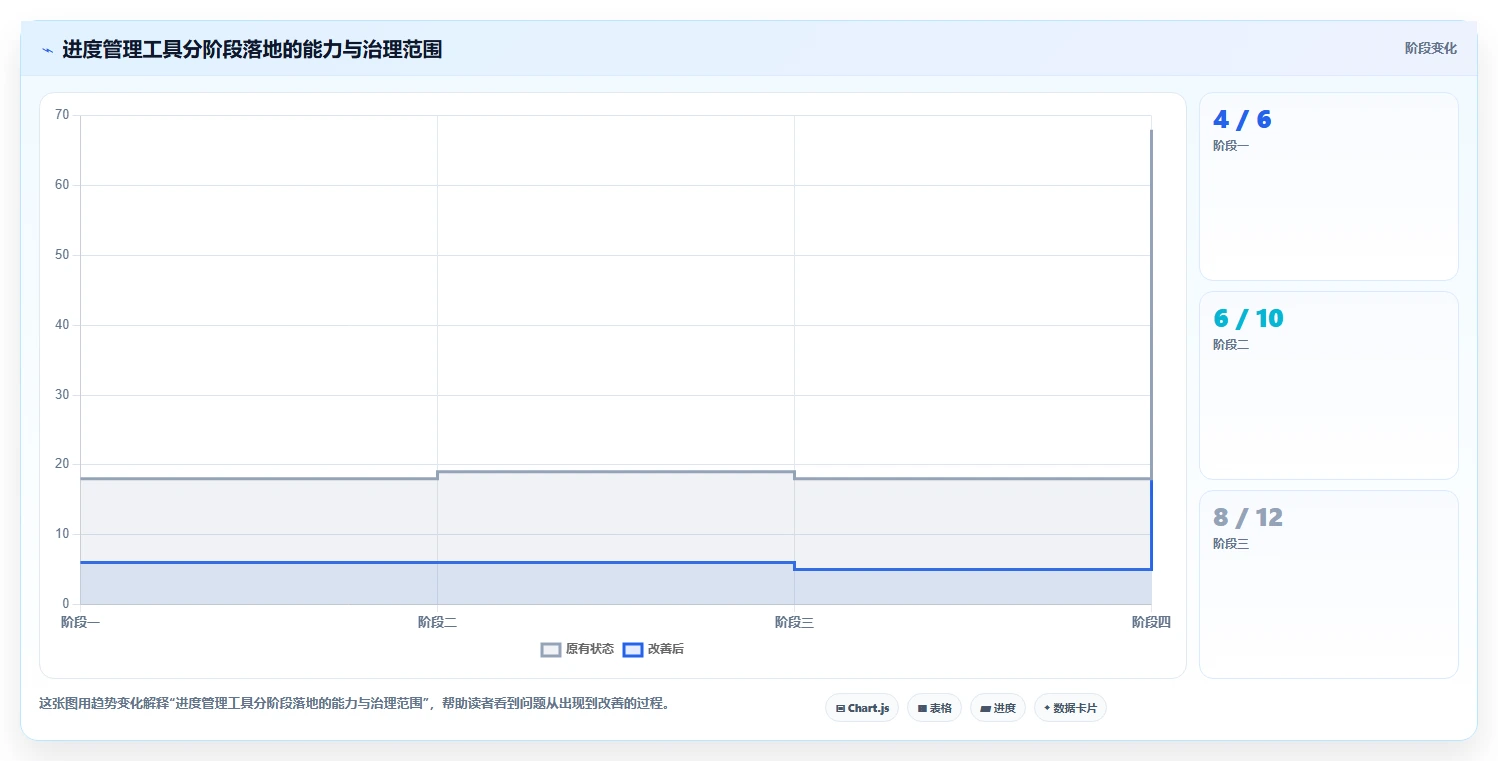1498x761 pixels.
Task: Click the gray 原有状态 legend swatch
Action: click(551, 649)
